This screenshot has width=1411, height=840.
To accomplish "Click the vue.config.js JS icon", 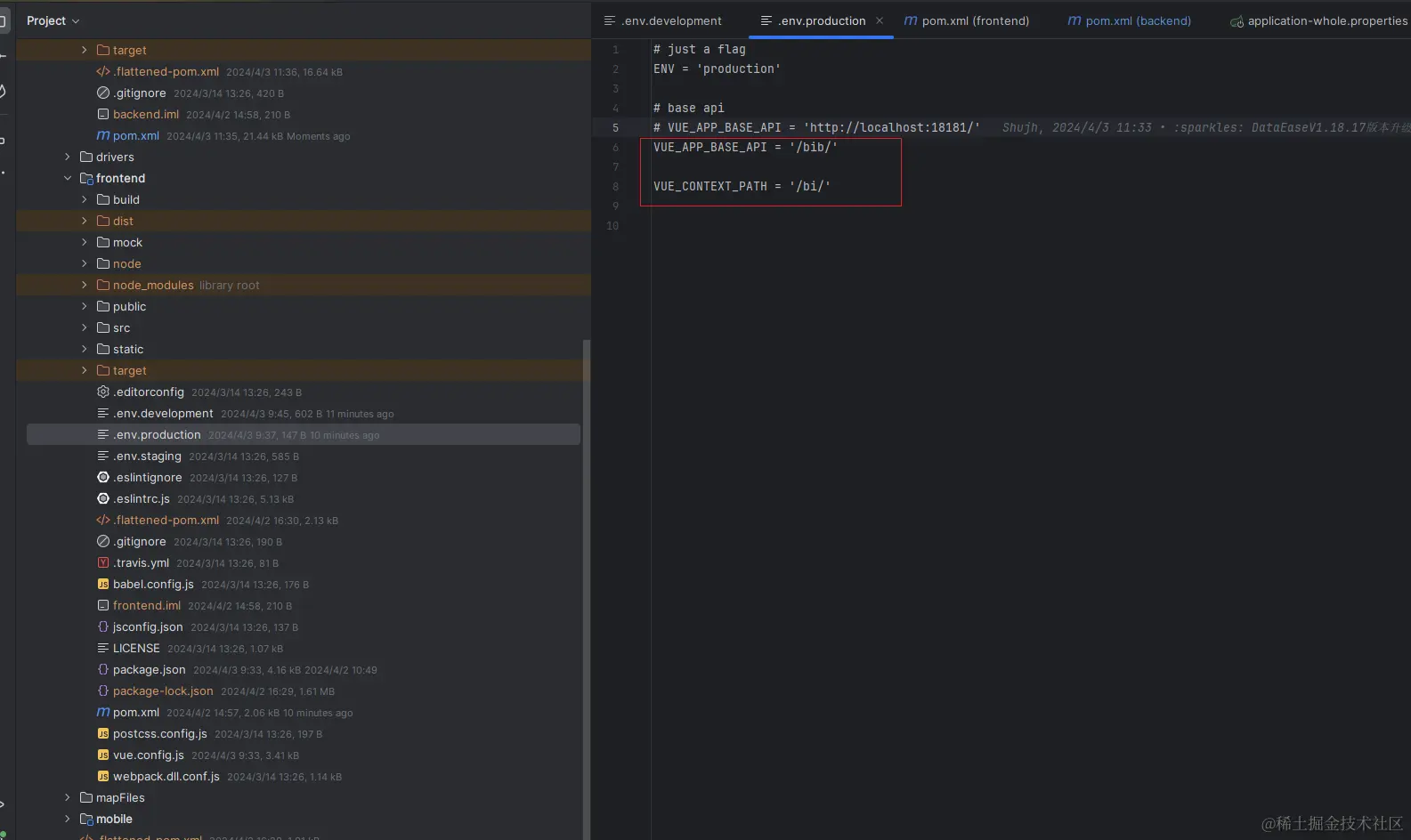I will (103, 755).
